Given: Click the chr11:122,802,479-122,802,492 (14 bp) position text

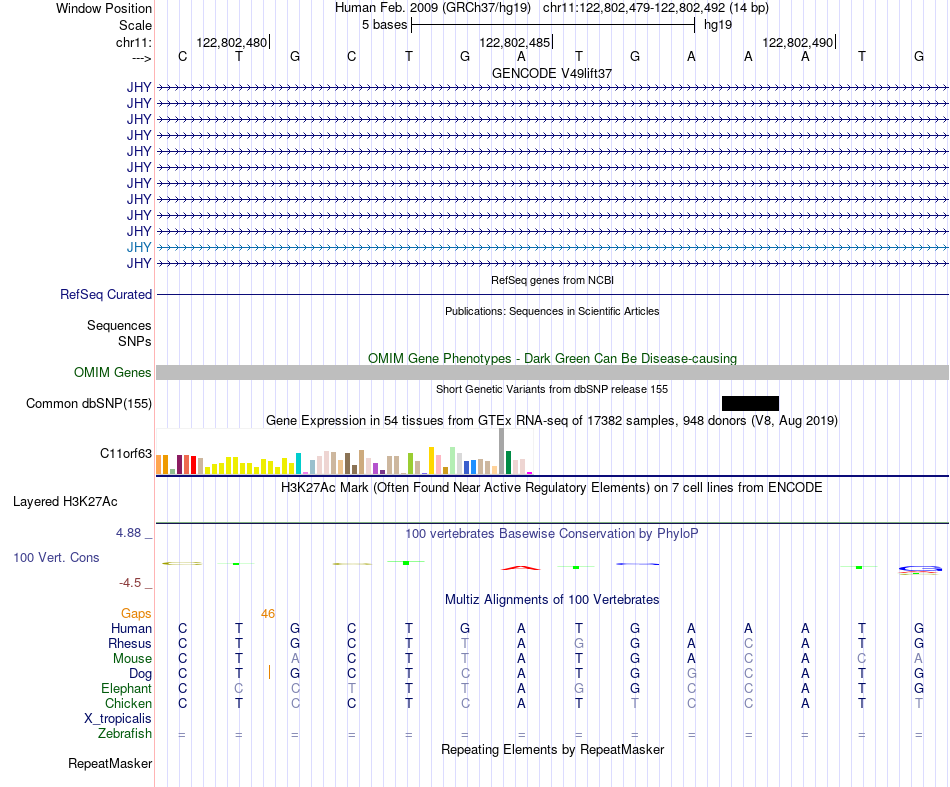Looking at the screenshot, I should click(656, 8).
